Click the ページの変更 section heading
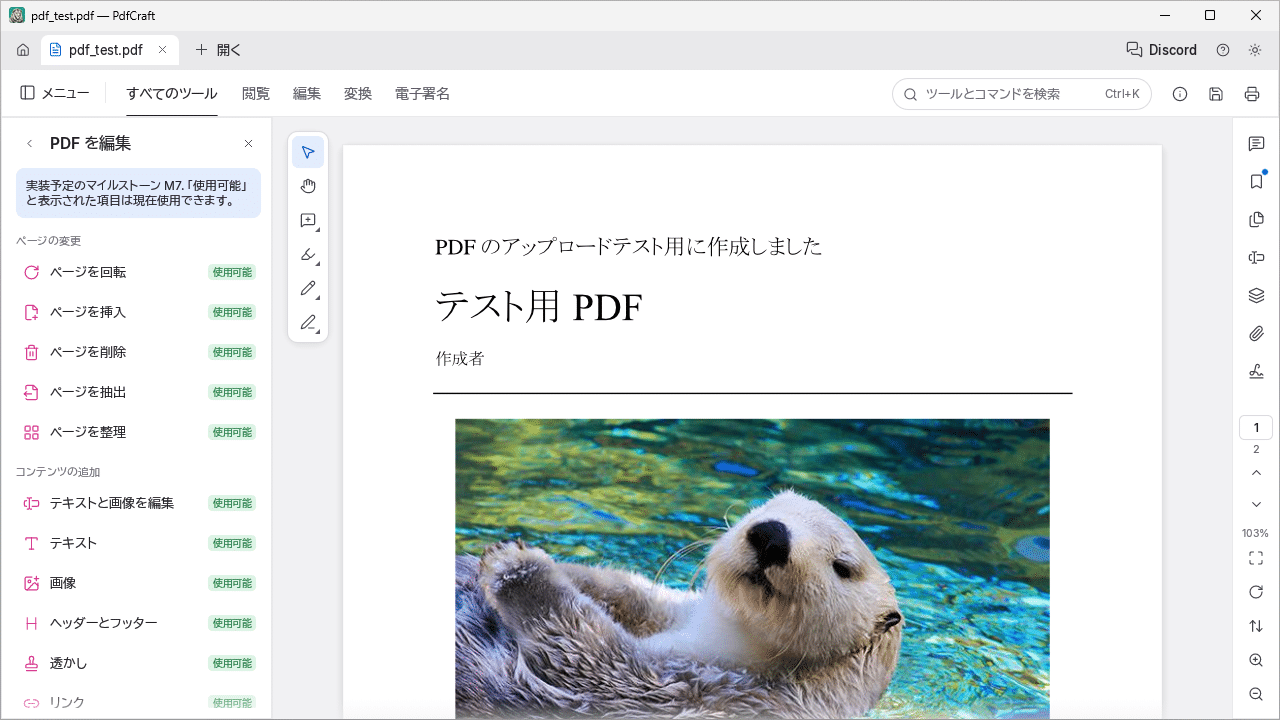1280x720 pixels. (x=48, y=241)
